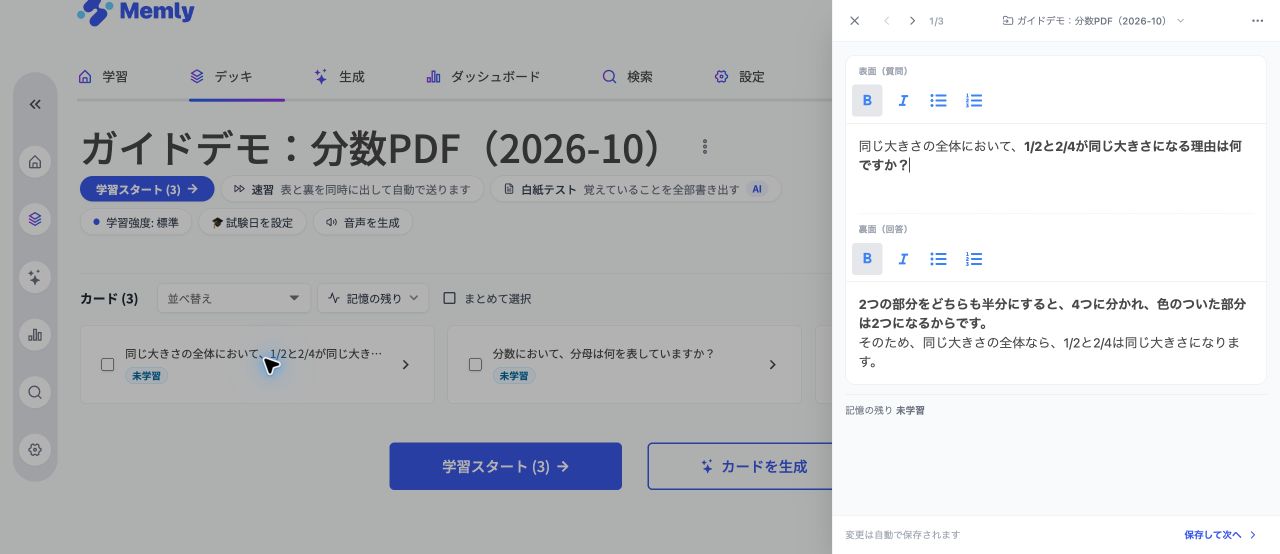The width and height of the screenshot is (1280, 554).
Task: Open home icon in left sidebar
Action: 35,162
